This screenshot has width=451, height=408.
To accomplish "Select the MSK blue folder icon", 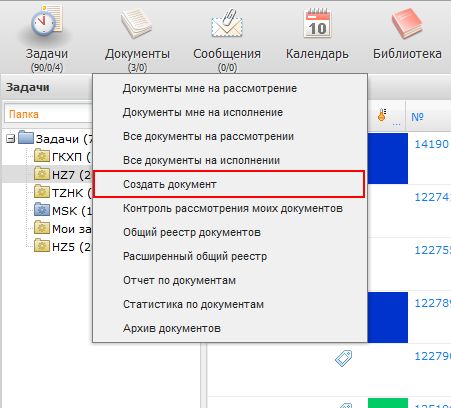I will pyautogui.click(x=42, y=209).
